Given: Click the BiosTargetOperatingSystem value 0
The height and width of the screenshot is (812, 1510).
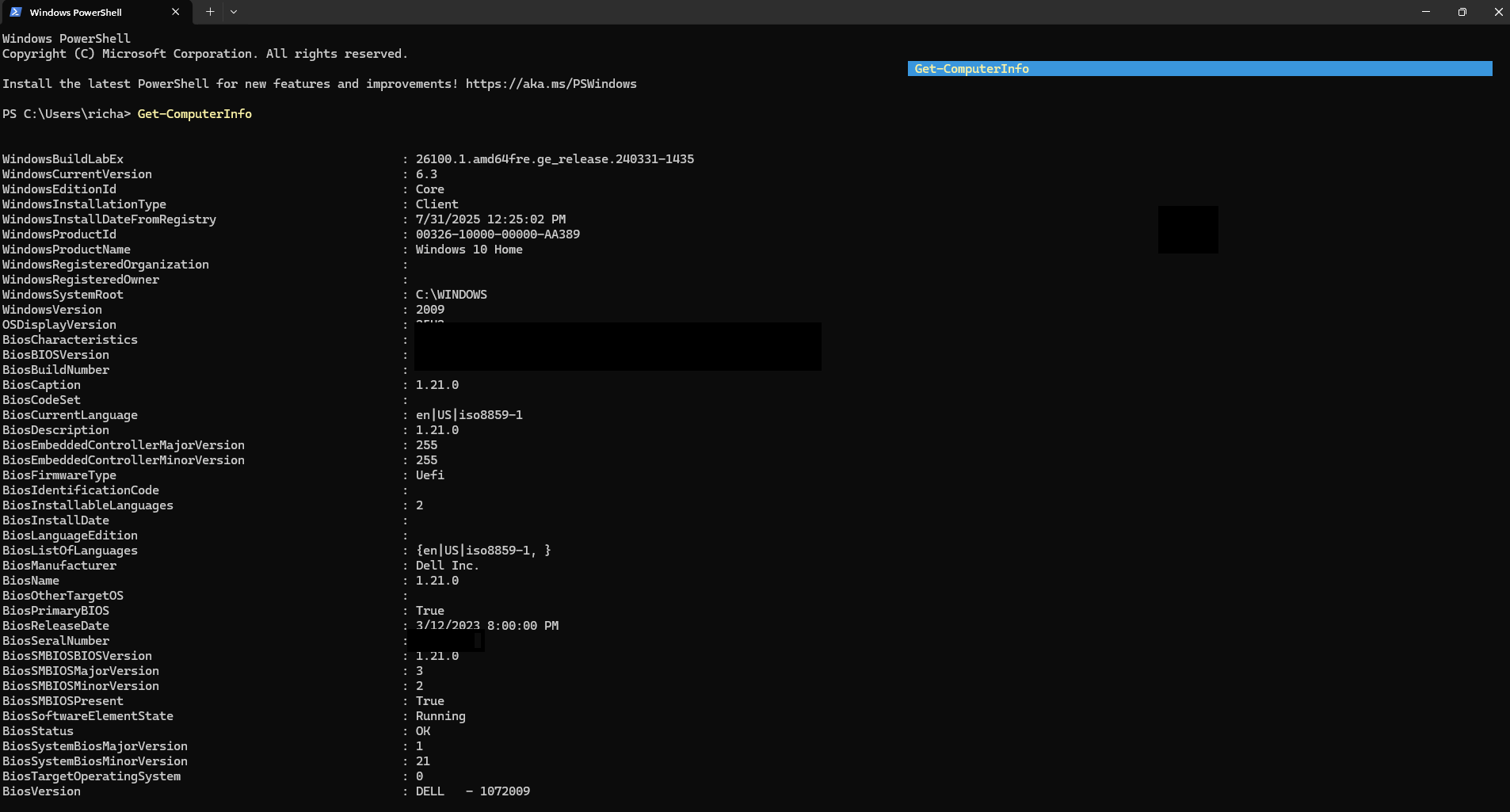Looking at the screenshot, I should tap(419, 776).
